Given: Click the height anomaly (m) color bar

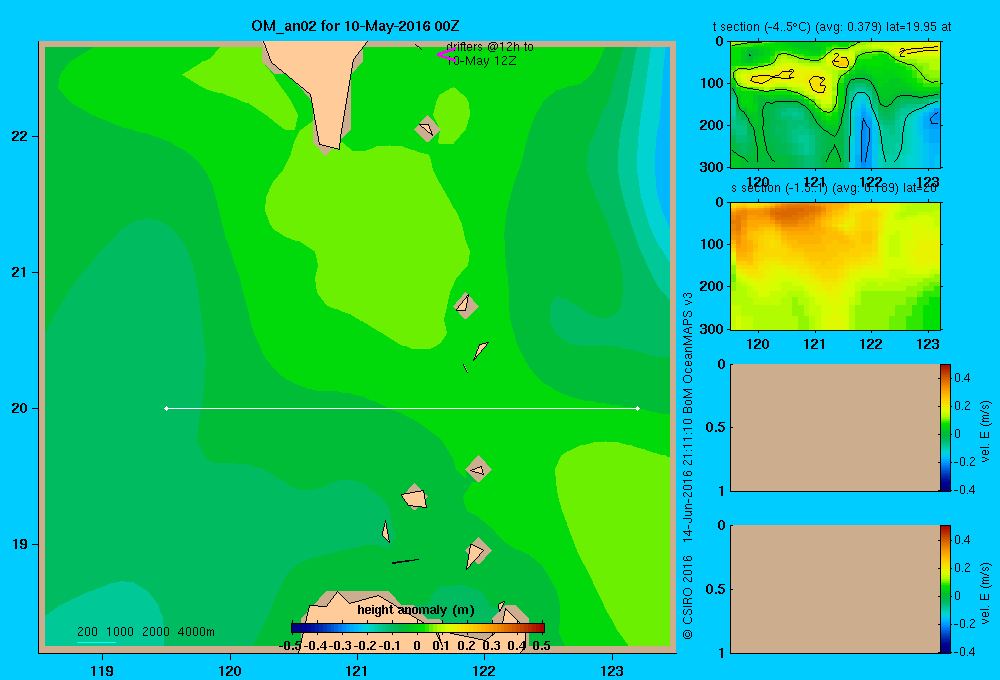Looking at the screenshot, I should [x=418, y=628].
